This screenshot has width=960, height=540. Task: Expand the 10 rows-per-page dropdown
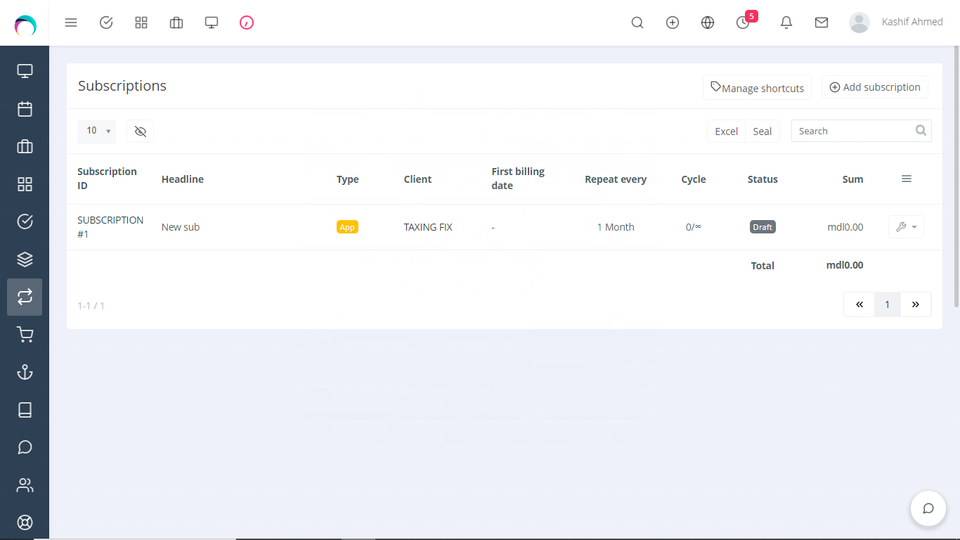point(97,131)
